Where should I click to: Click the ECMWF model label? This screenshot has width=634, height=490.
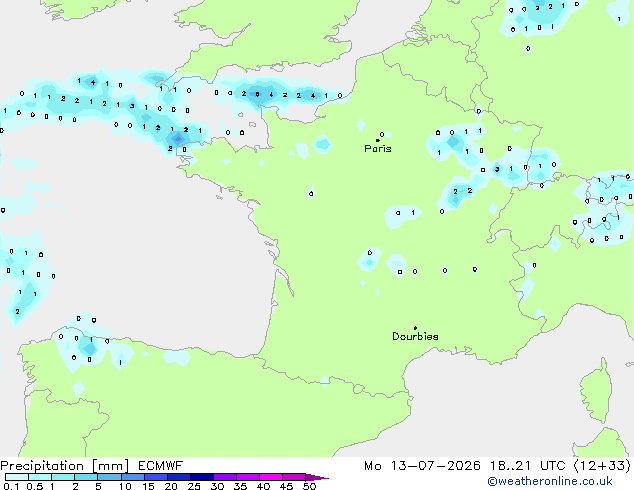(x=161, y=466)
